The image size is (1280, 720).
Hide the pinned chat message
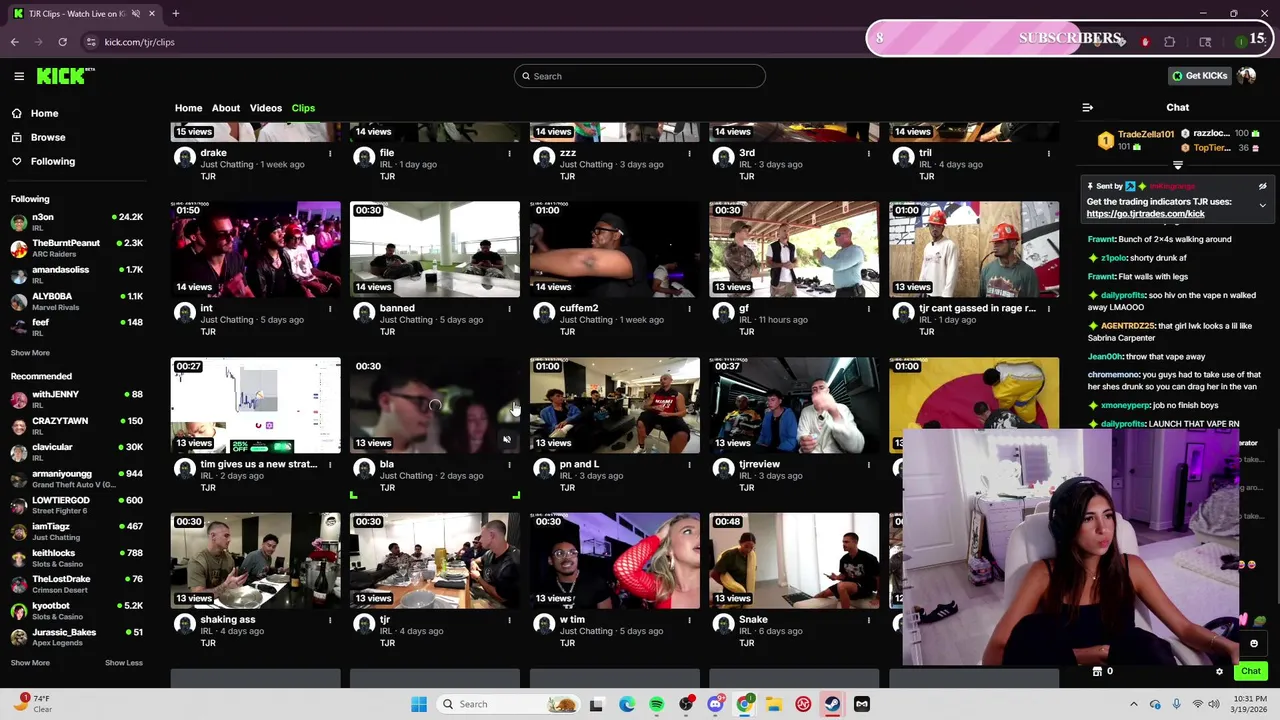click(x=1262, y=187)
